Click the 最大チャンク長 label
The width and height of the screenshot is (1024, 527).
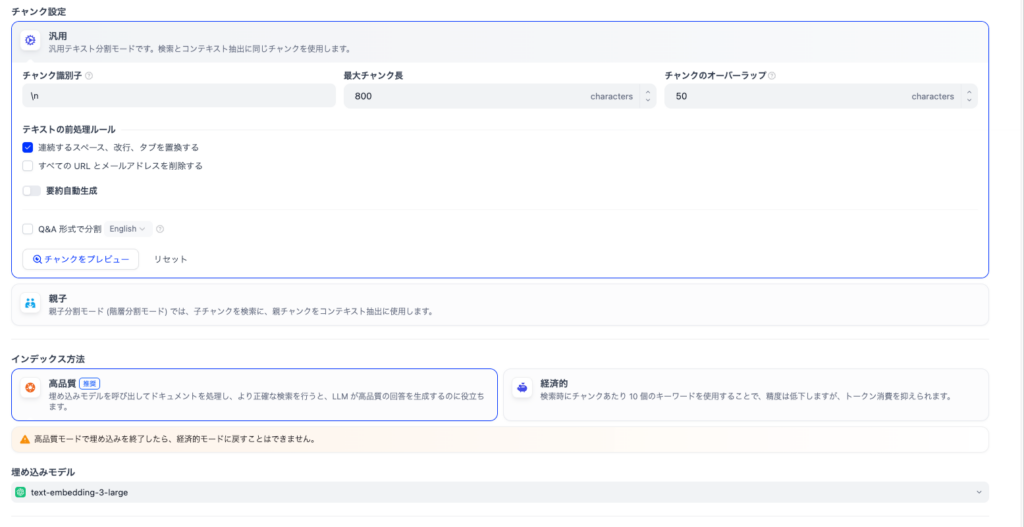(373, 76)
